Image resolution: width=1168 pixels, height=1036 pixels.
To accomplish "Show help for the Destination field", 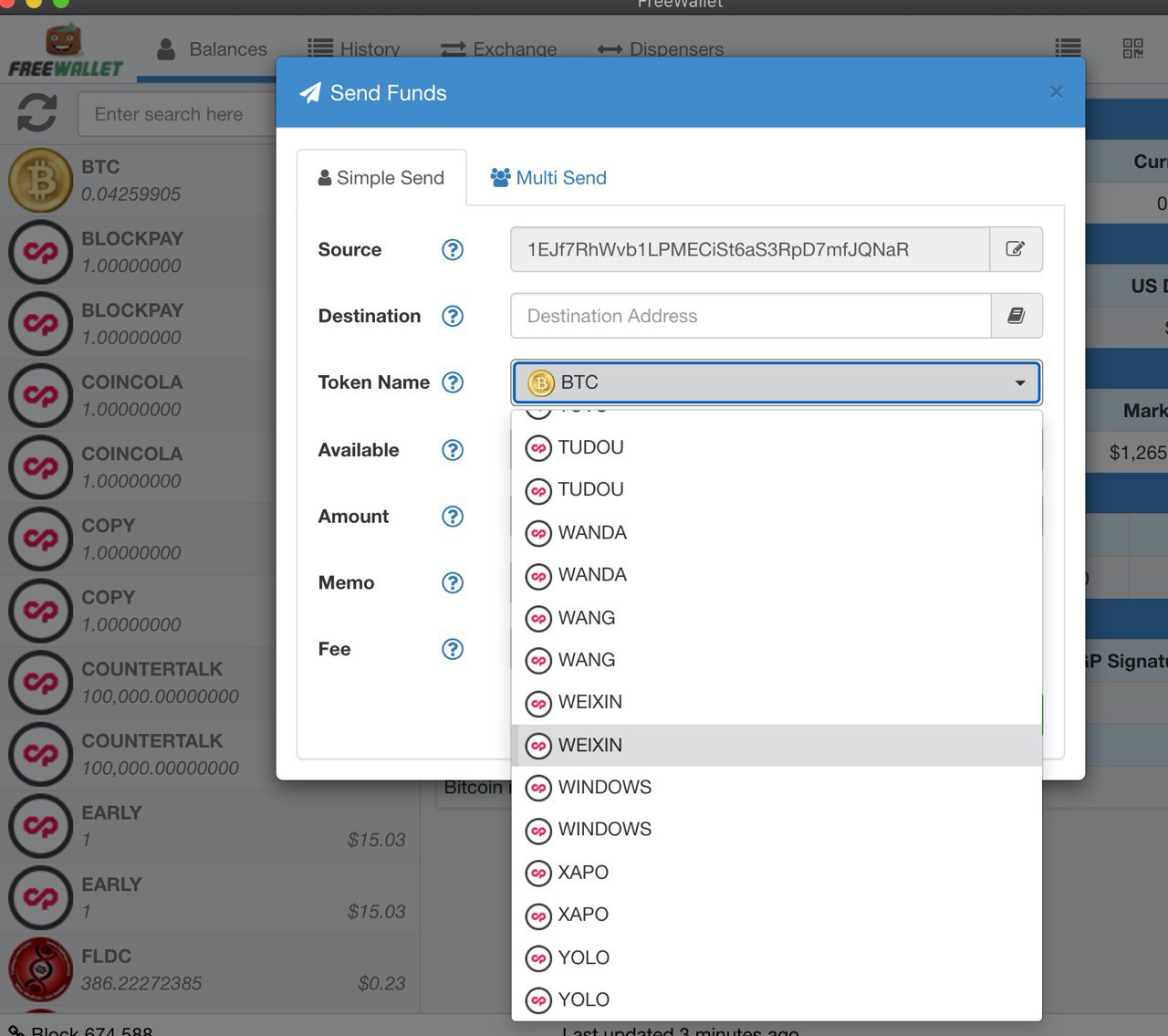I will (x=453, y=316).
